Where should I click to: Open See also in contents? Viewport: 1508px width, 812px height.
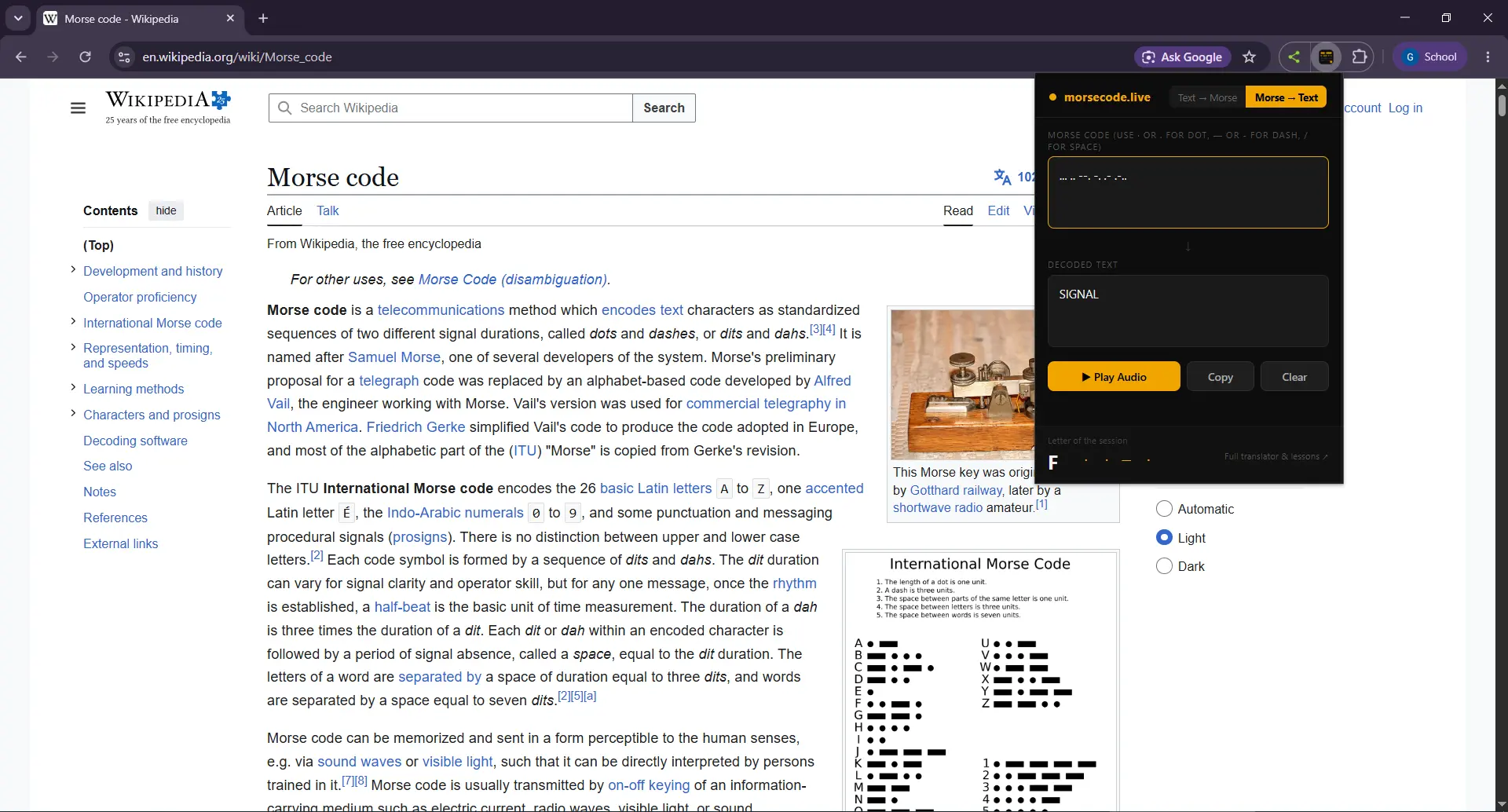pyautogui.click(x=108, y=466)
